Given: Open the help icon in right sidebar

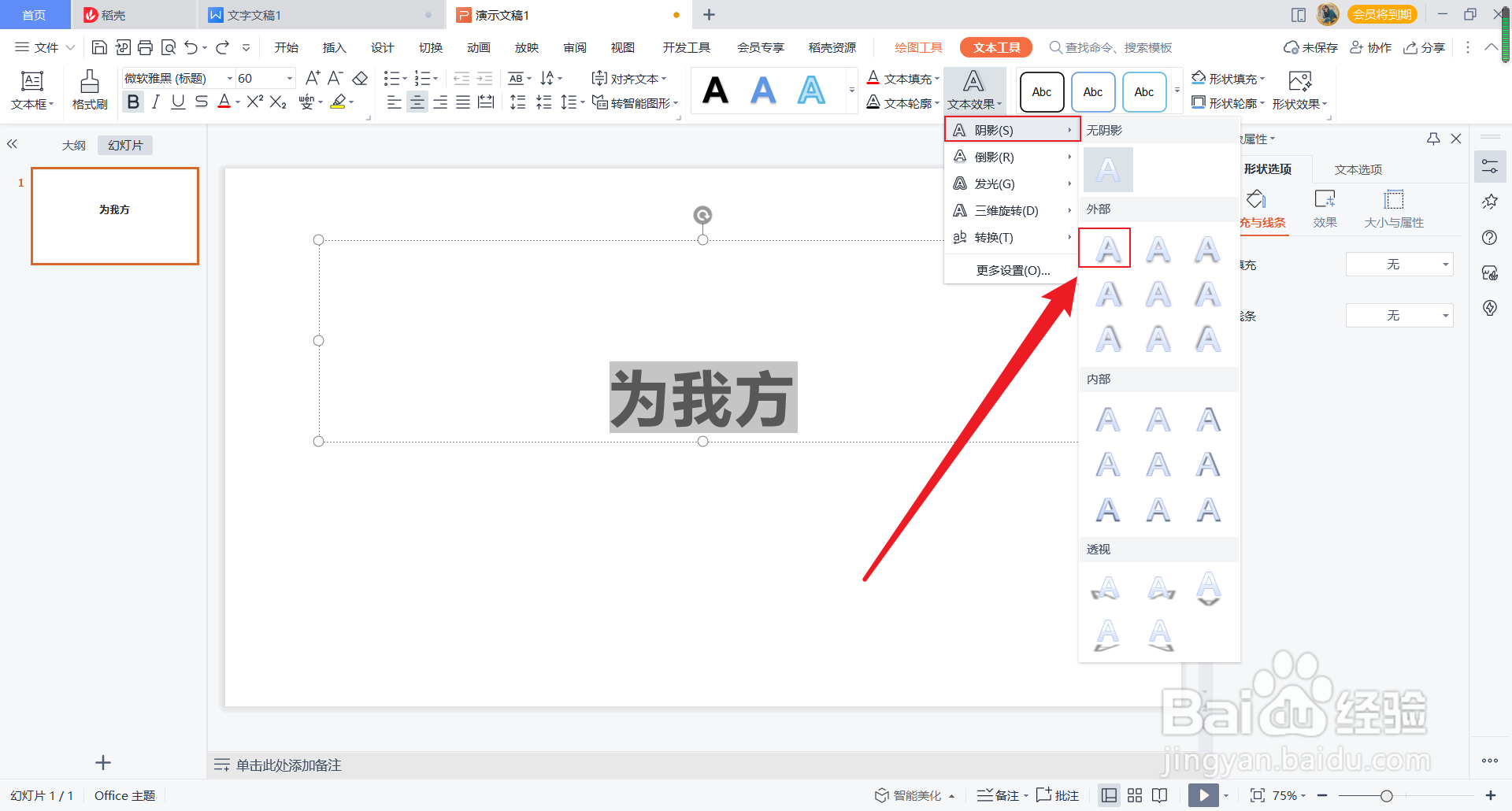Looking at the screenshot, I should click(x=1489, y=238).
